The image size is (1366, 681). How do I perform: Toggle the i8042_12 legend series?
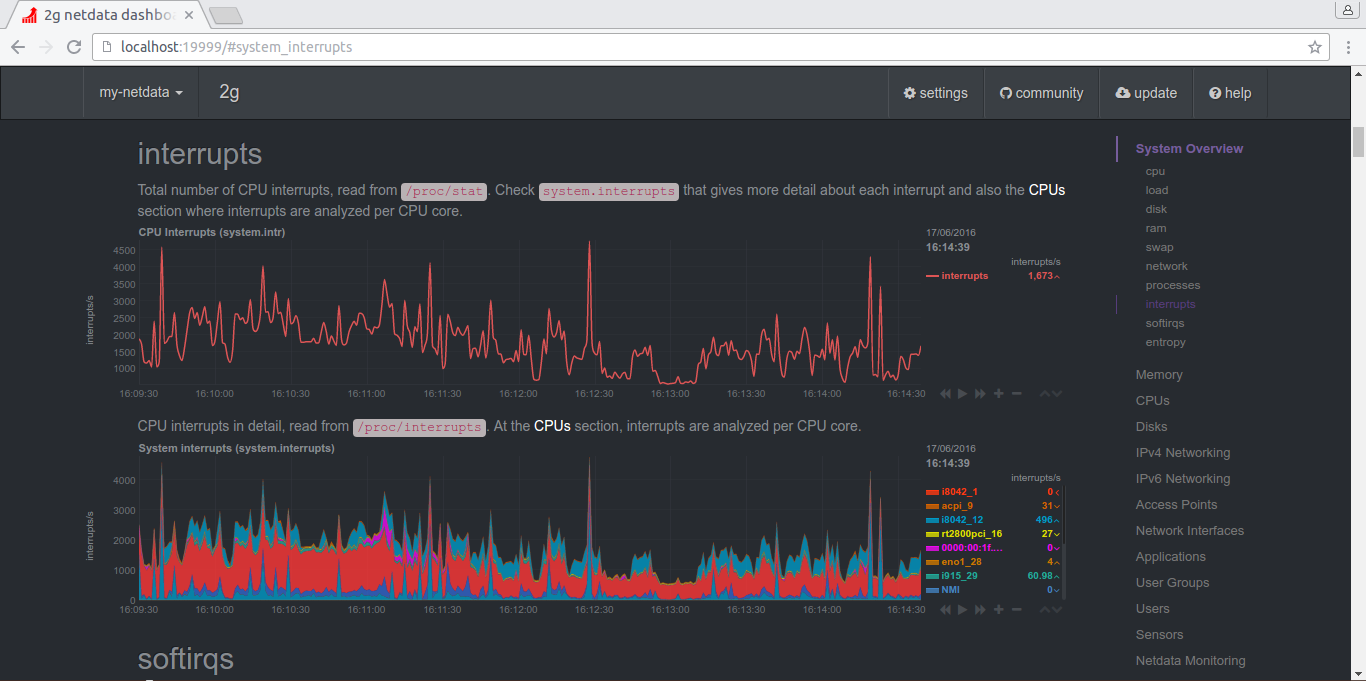point(955,520)
